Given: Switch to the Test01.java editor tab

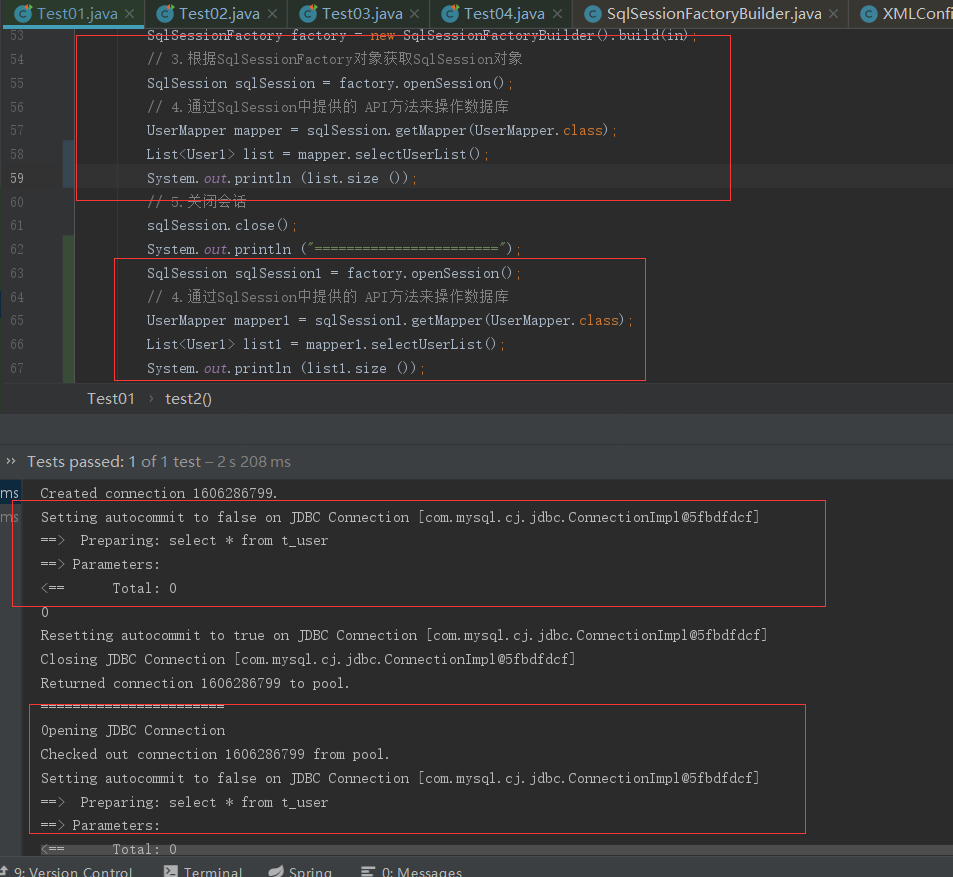Looking at the screenshot, I should pyautogui.click(x=74, y=13).
